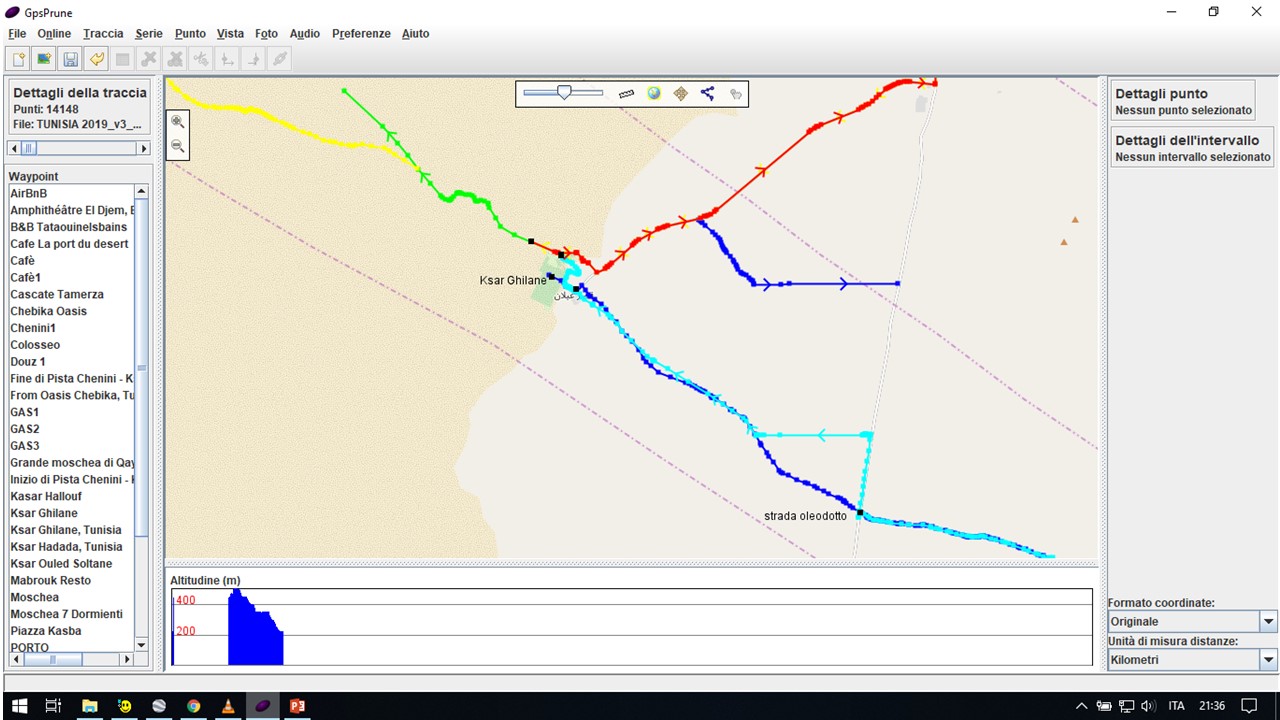Click the waypoint list scroll-down arrow

point(141,645)
